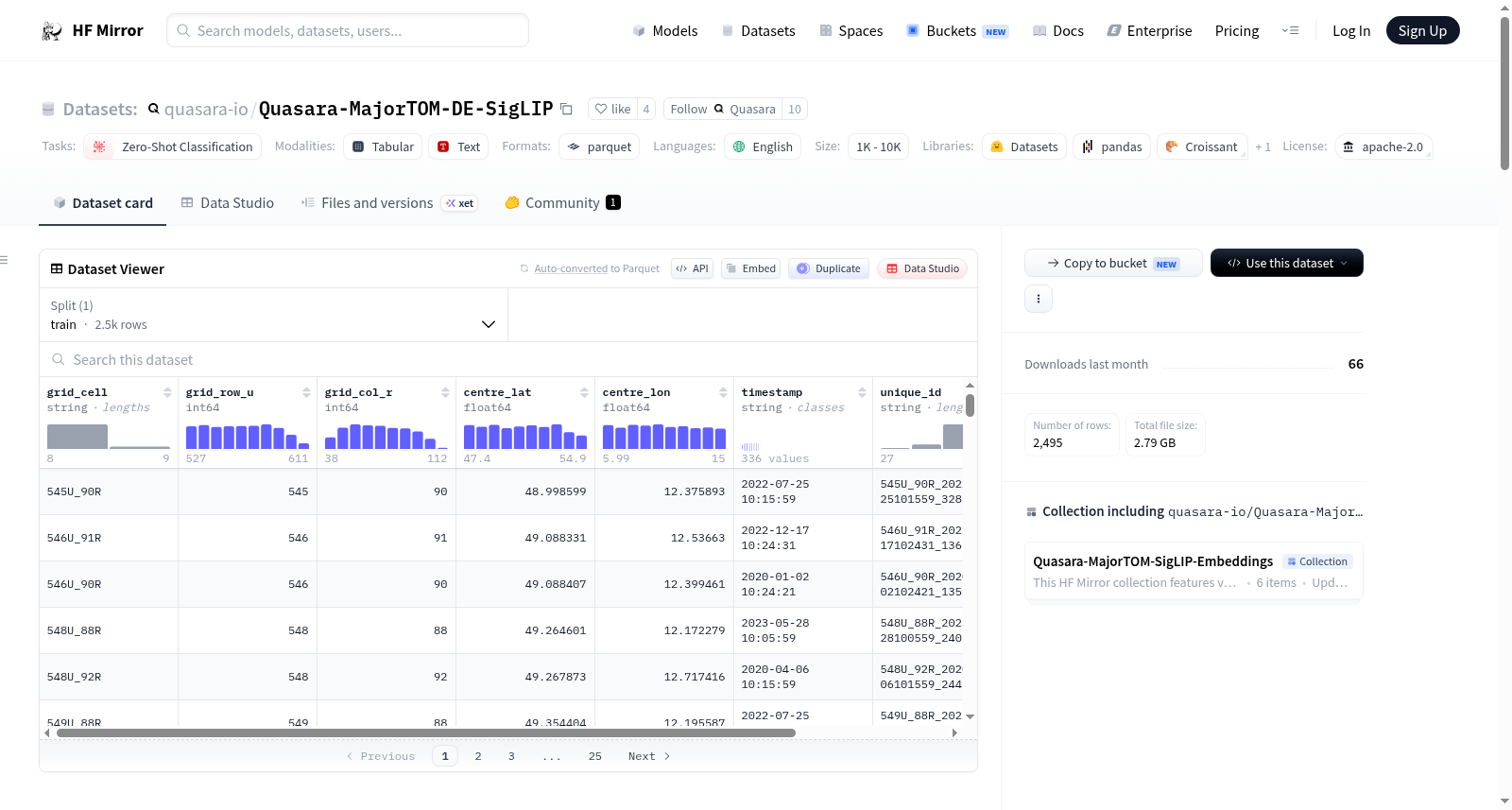Open Enterprise in top navigation
Viewport: 1512px width, 810px height.
click(x=1149, y=31)
